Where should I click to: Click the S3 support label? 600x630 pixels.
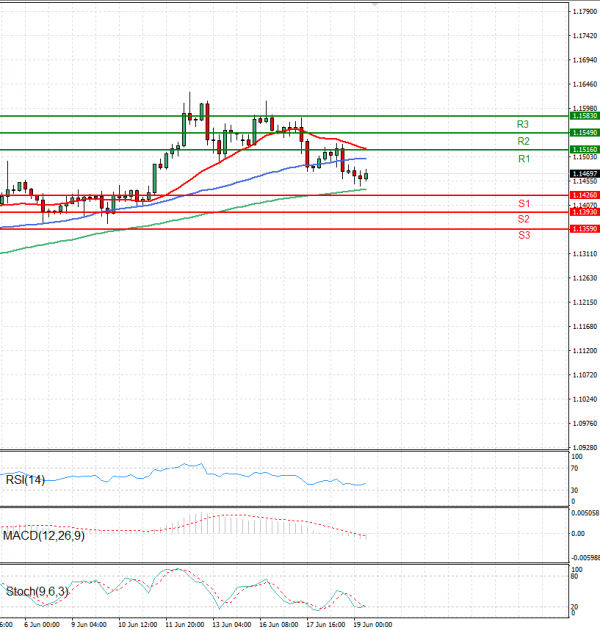point(523,235)
